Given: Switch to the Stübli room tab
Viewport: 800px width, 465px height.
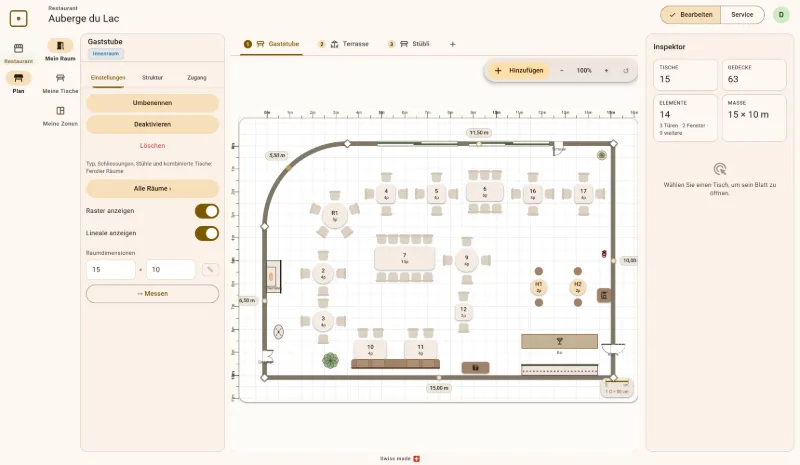Looking at the screenshot, I should click(x=409, y=44).
